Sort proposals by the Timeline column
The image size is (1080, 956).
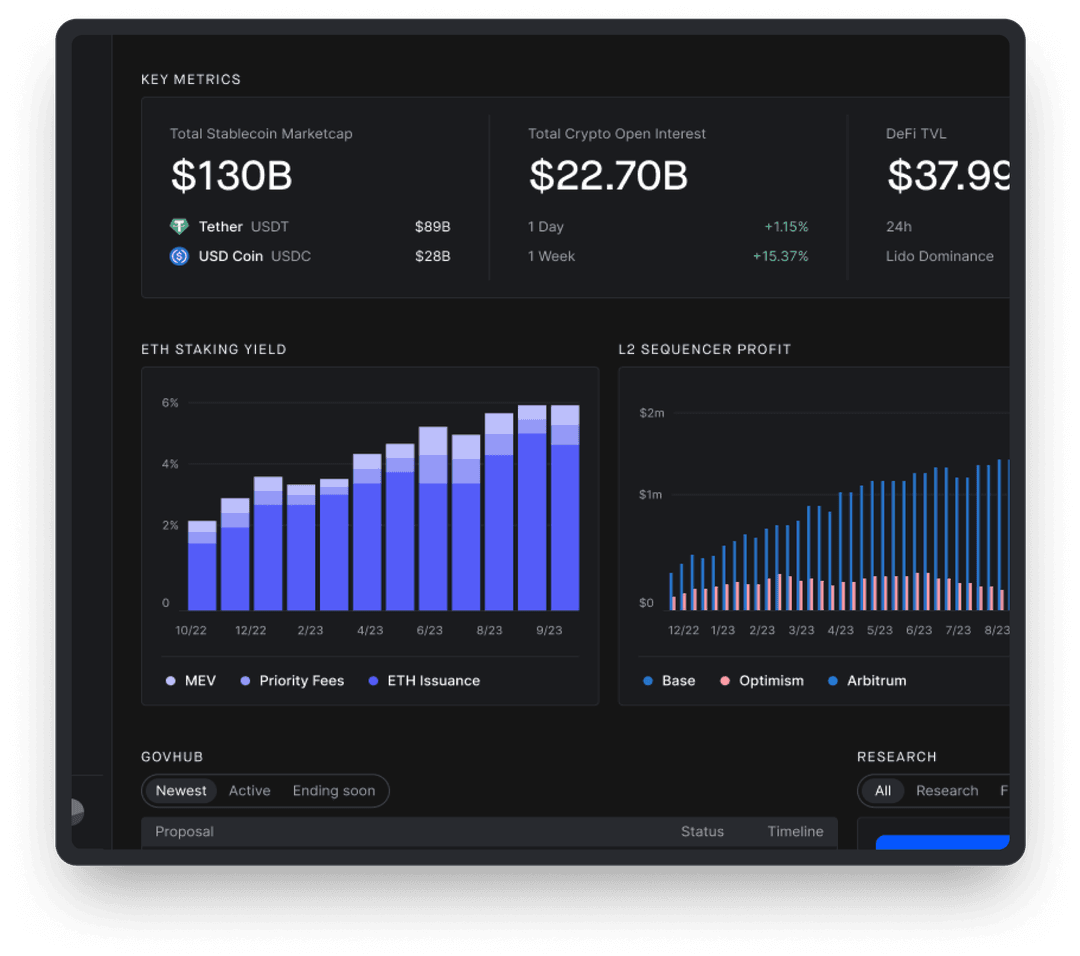tap(795, 831)
